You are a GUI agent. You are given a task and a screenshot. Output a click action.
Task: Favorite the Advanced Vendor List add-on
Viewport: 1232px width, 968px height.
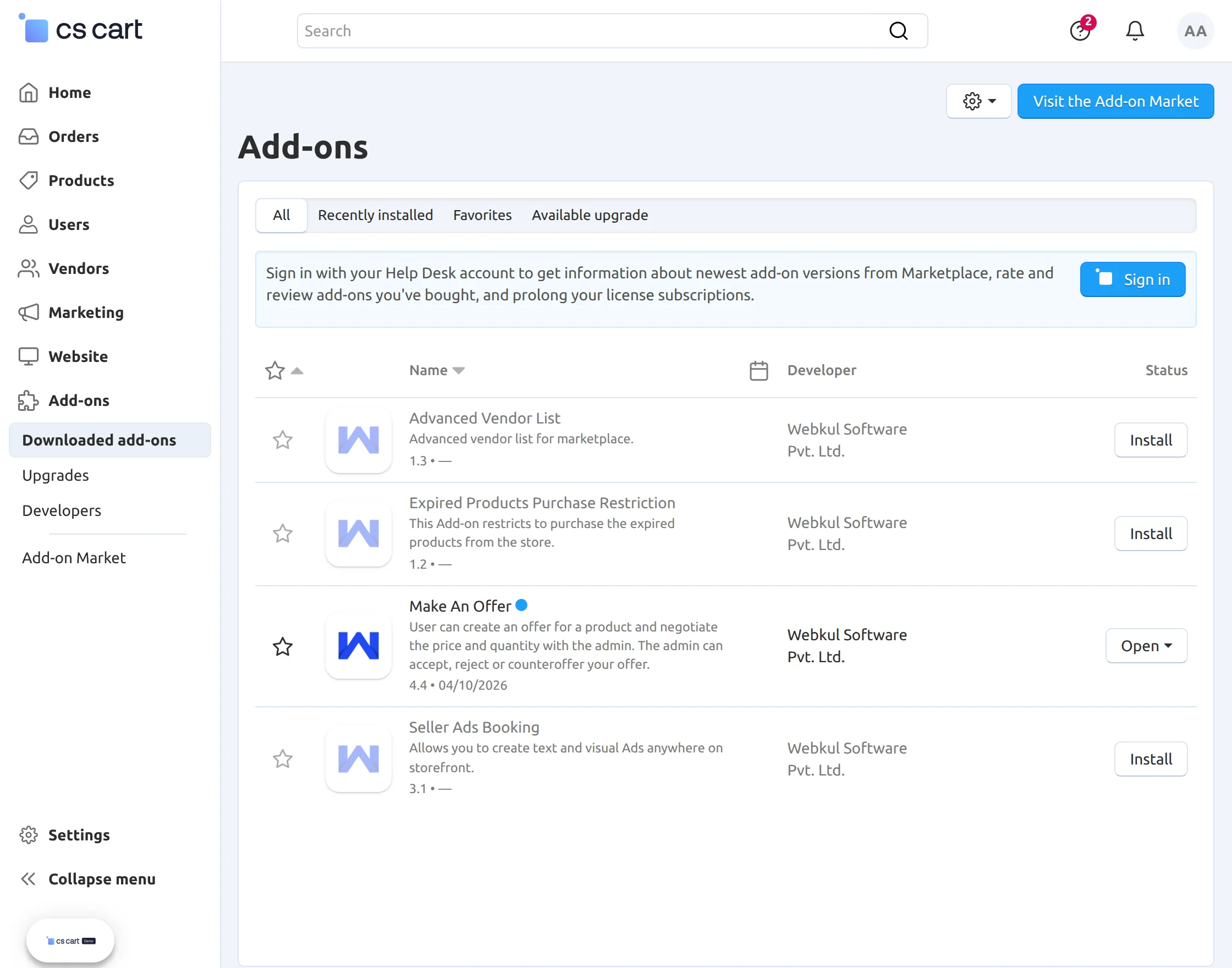click(x=282, y=440)
